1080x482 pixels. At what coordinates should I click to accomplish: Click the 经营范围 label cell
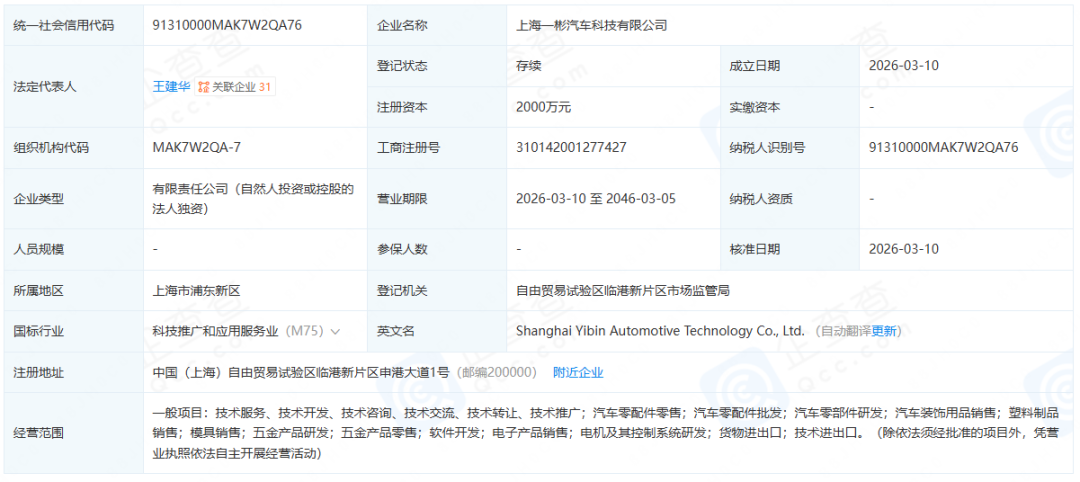pyautogui.click(x=74, y=433)
